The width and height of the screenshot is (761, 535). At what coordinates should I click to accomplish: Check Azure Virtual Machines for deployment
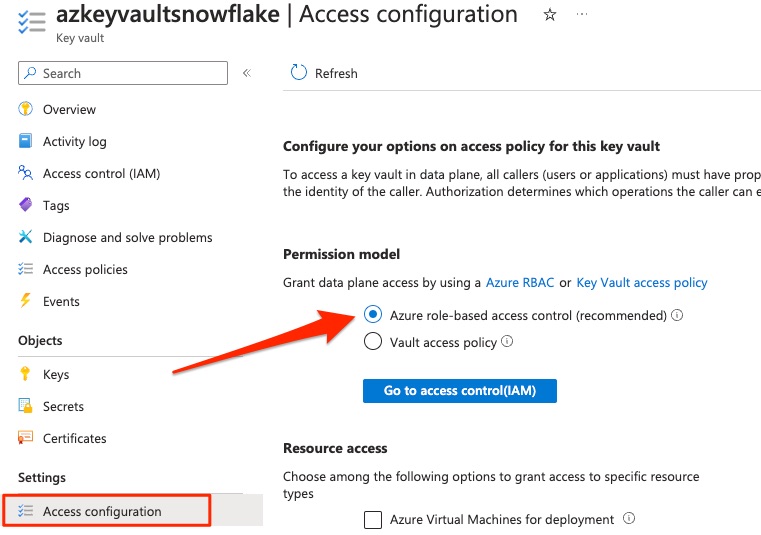[373, 519]
